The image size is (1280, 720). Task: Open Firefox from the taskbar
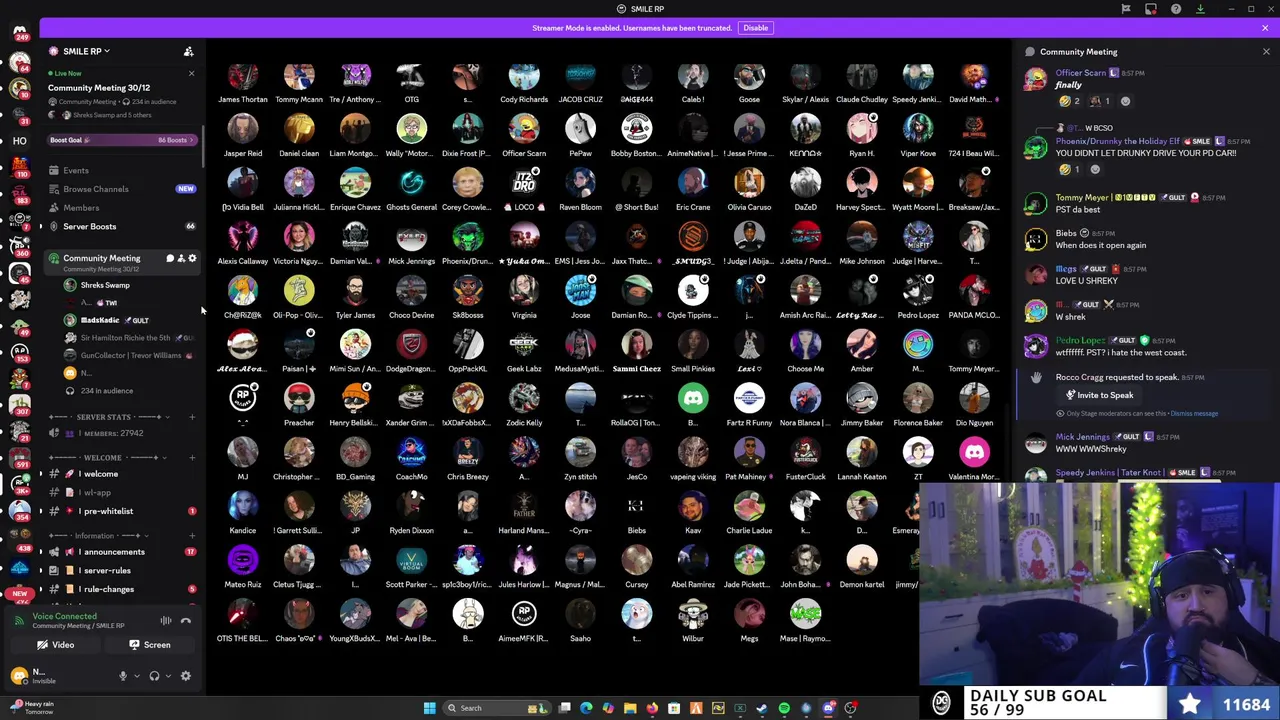652,708
